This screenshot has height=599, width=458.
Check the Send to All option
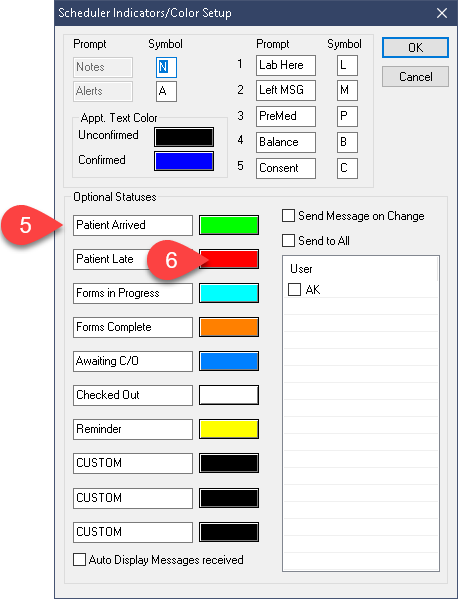click(288, 241)
